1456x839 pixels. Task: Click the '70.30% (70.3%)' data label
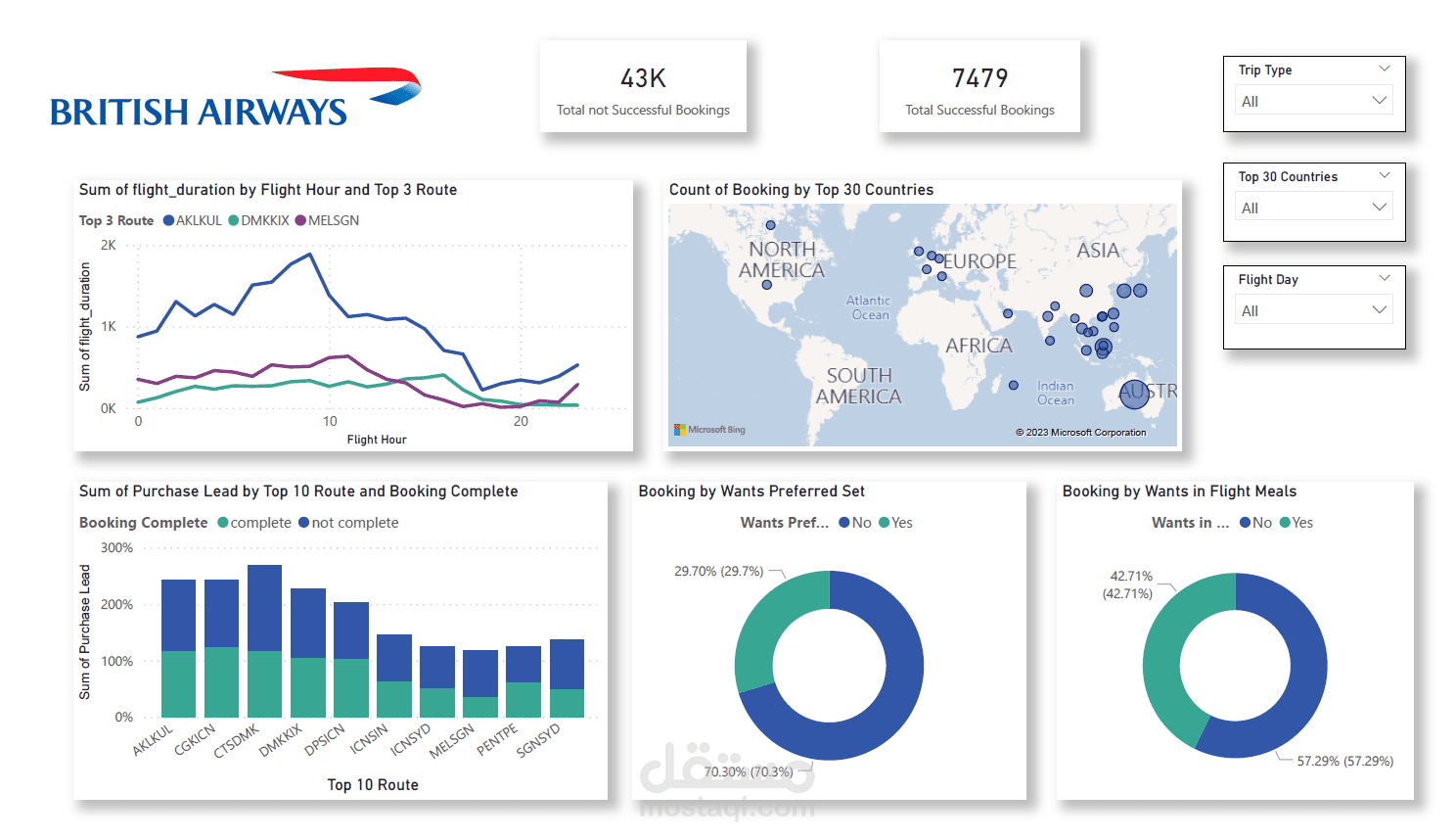(x=749, y=771)
